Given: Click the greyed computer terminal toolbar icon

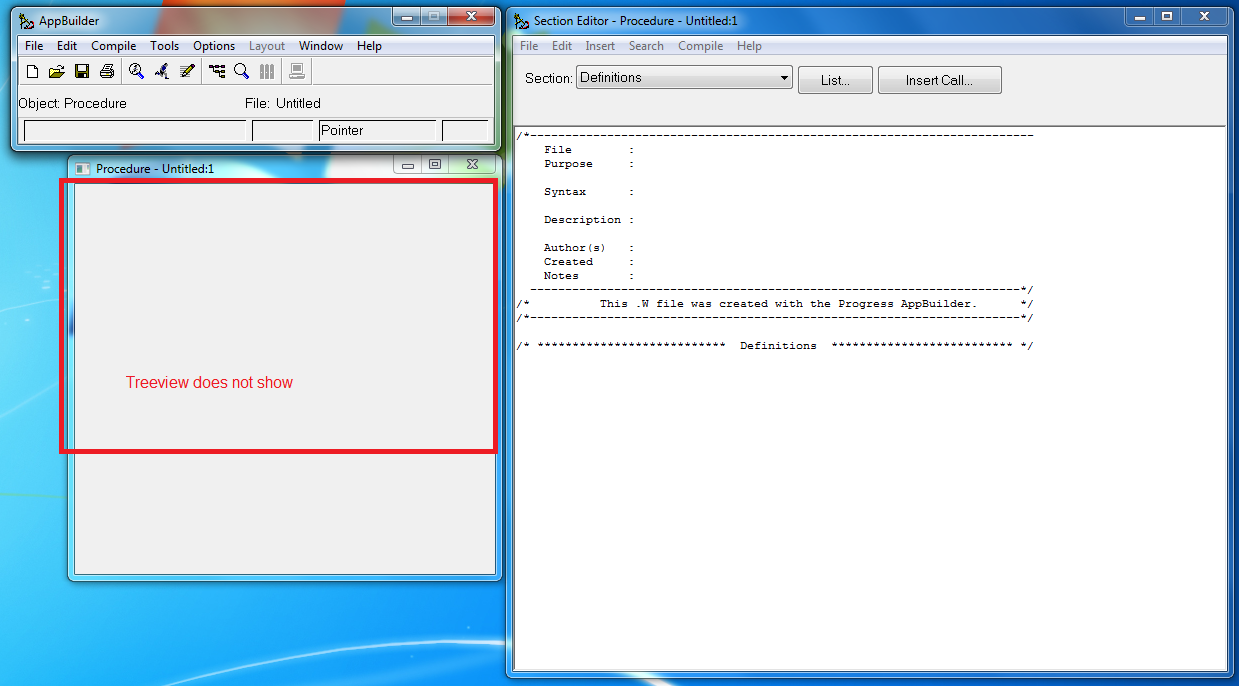Looking at the screenshot, I should [297, 71].
